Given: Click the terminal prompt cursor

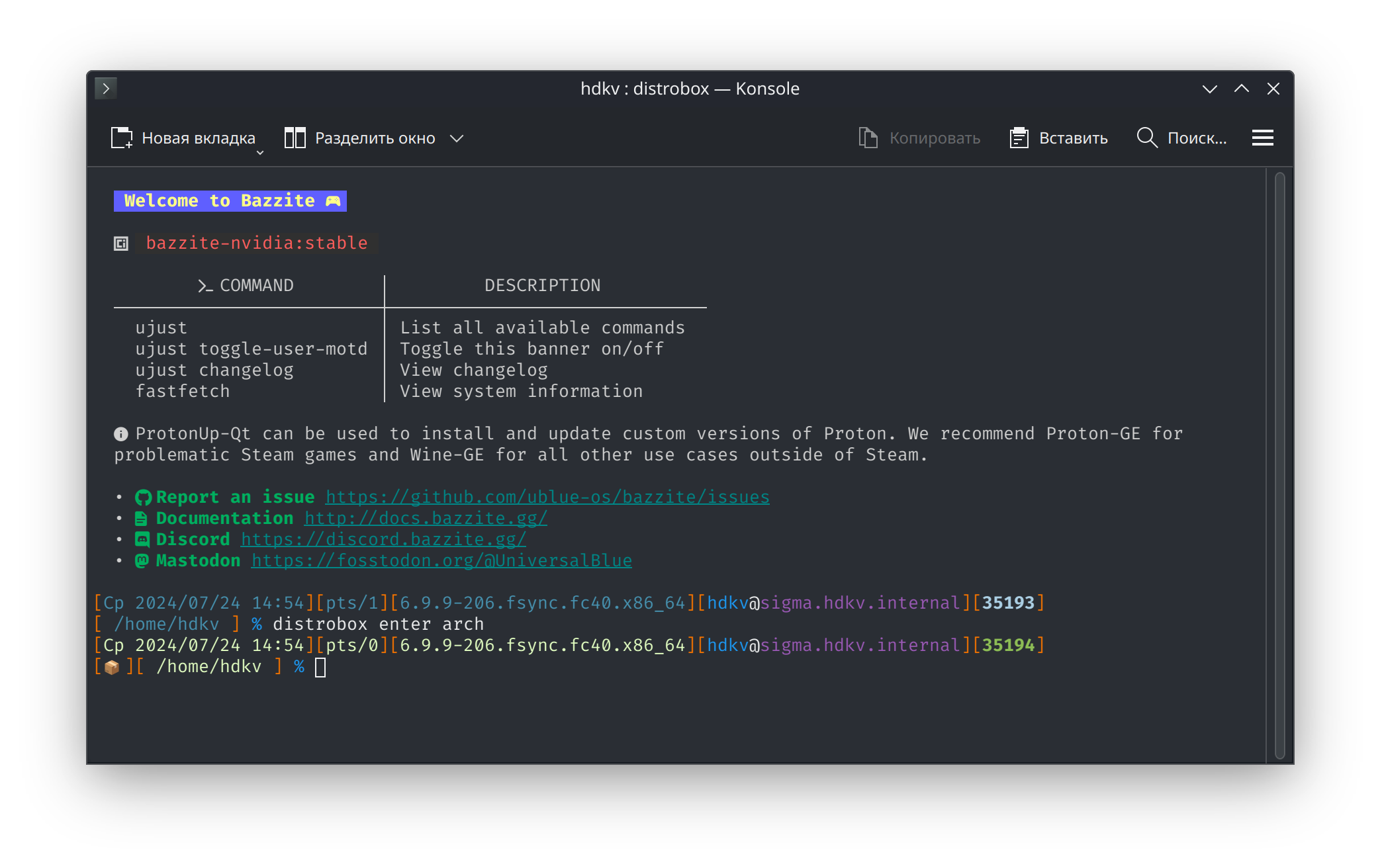Looking at the screenshot, I should [320, 667].
